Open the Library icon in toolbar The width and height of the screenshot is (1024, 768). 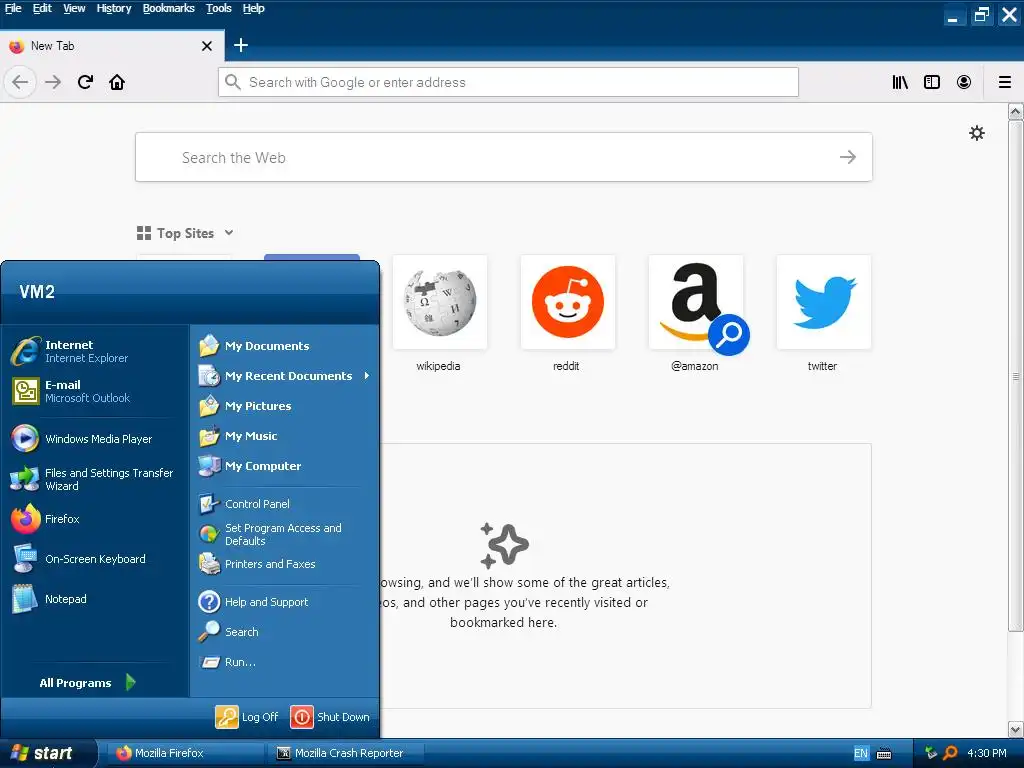[x=900, y=82]
